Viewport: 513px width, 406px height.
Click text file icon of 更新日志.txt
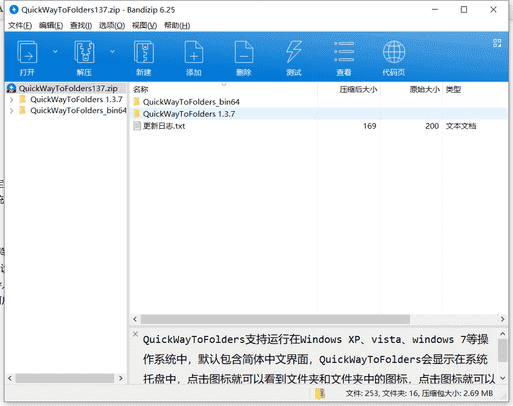(137, 126)
